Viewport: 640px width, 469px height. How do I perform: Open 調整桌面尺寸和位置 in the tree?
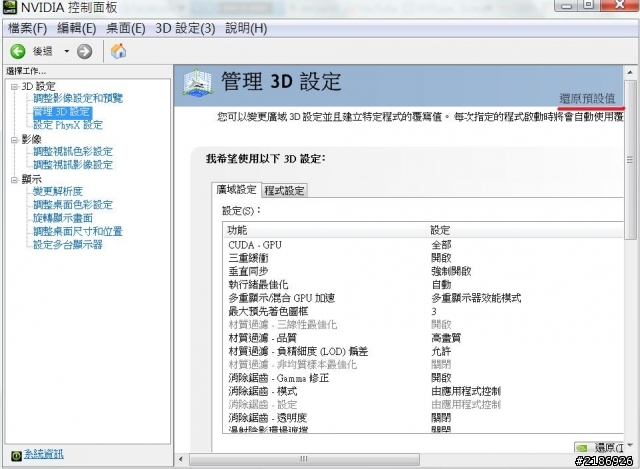78,231
